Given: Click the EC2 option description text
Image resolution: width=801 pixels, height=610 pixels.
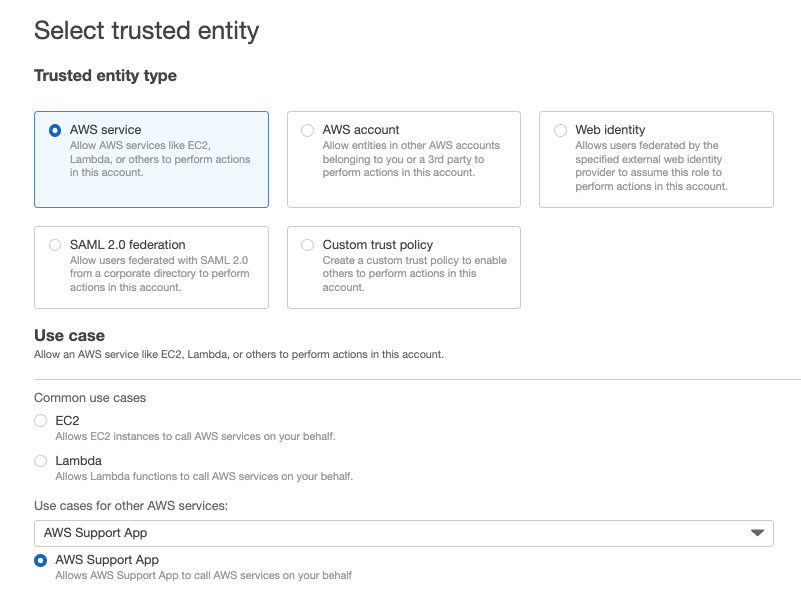Looking at the screenshot, I should [195, 436].
